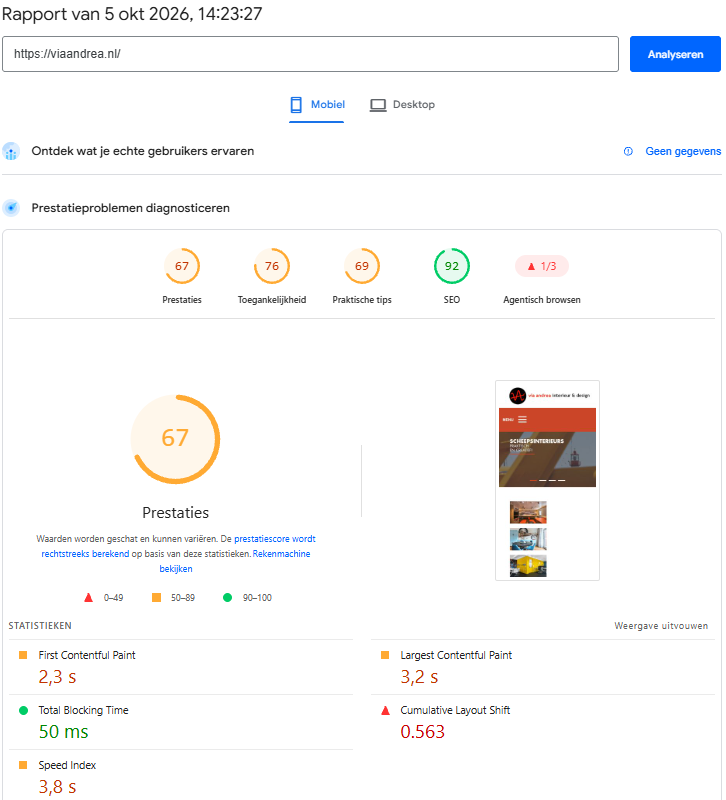Click the large Prestaties title under the big gauge
The image size is (726, 800).
click(x=176, y=513)
